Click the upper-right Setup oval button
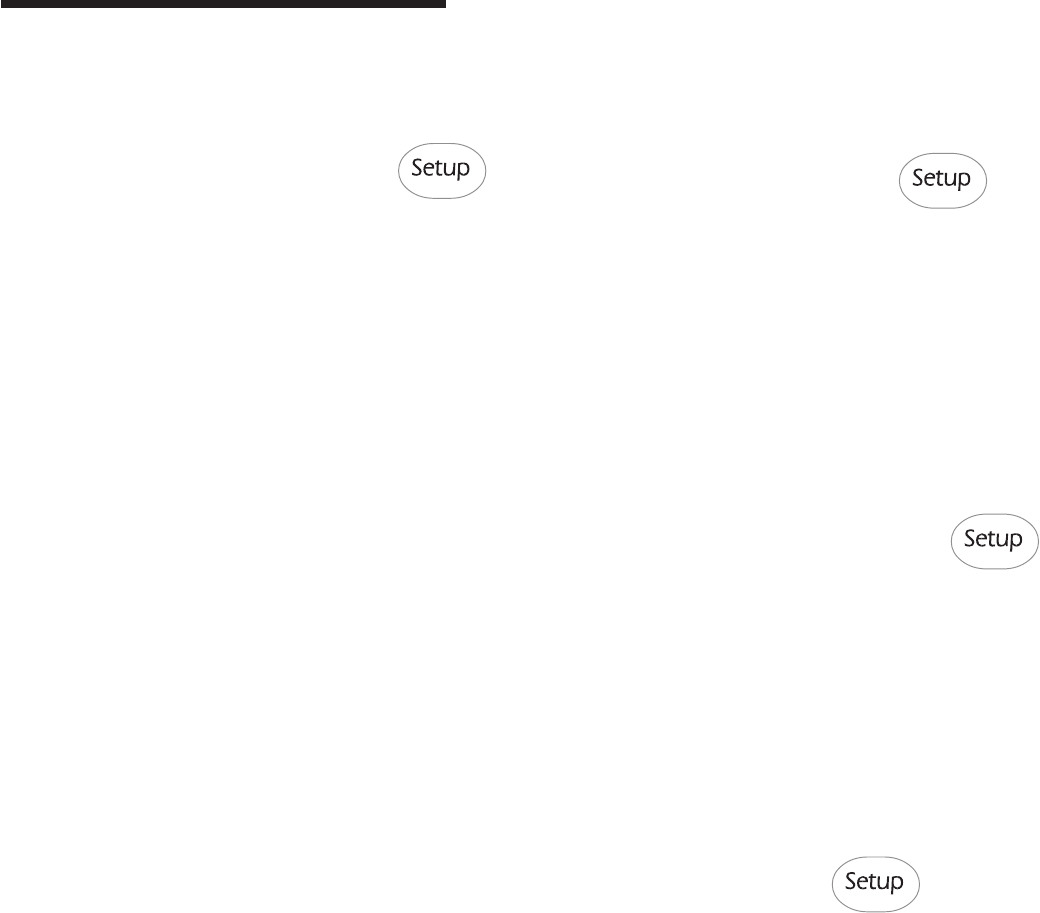Screen dimensions: 1040x913 [x=942, y=181]
